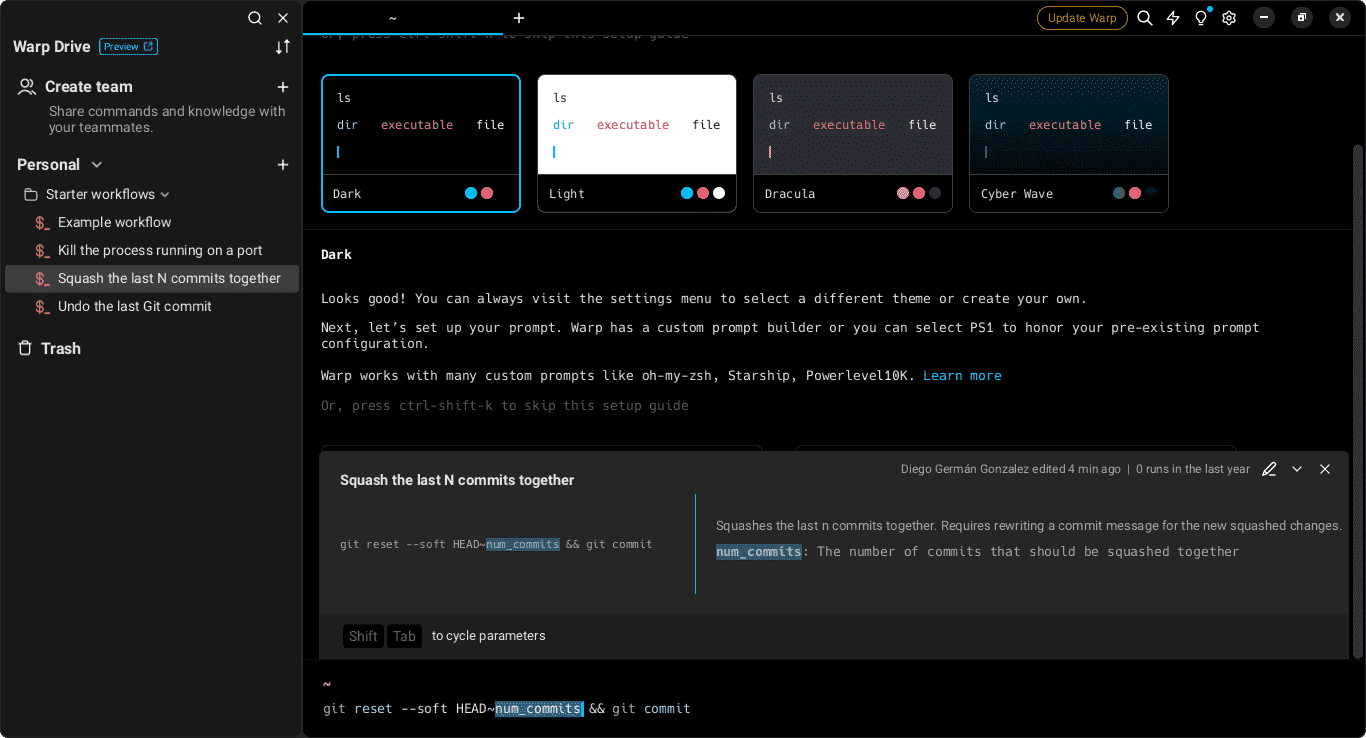This screenshot has height=738, width=1366.
Task: Select the Cyber Wave theme card
Action: coord(1069,143)
